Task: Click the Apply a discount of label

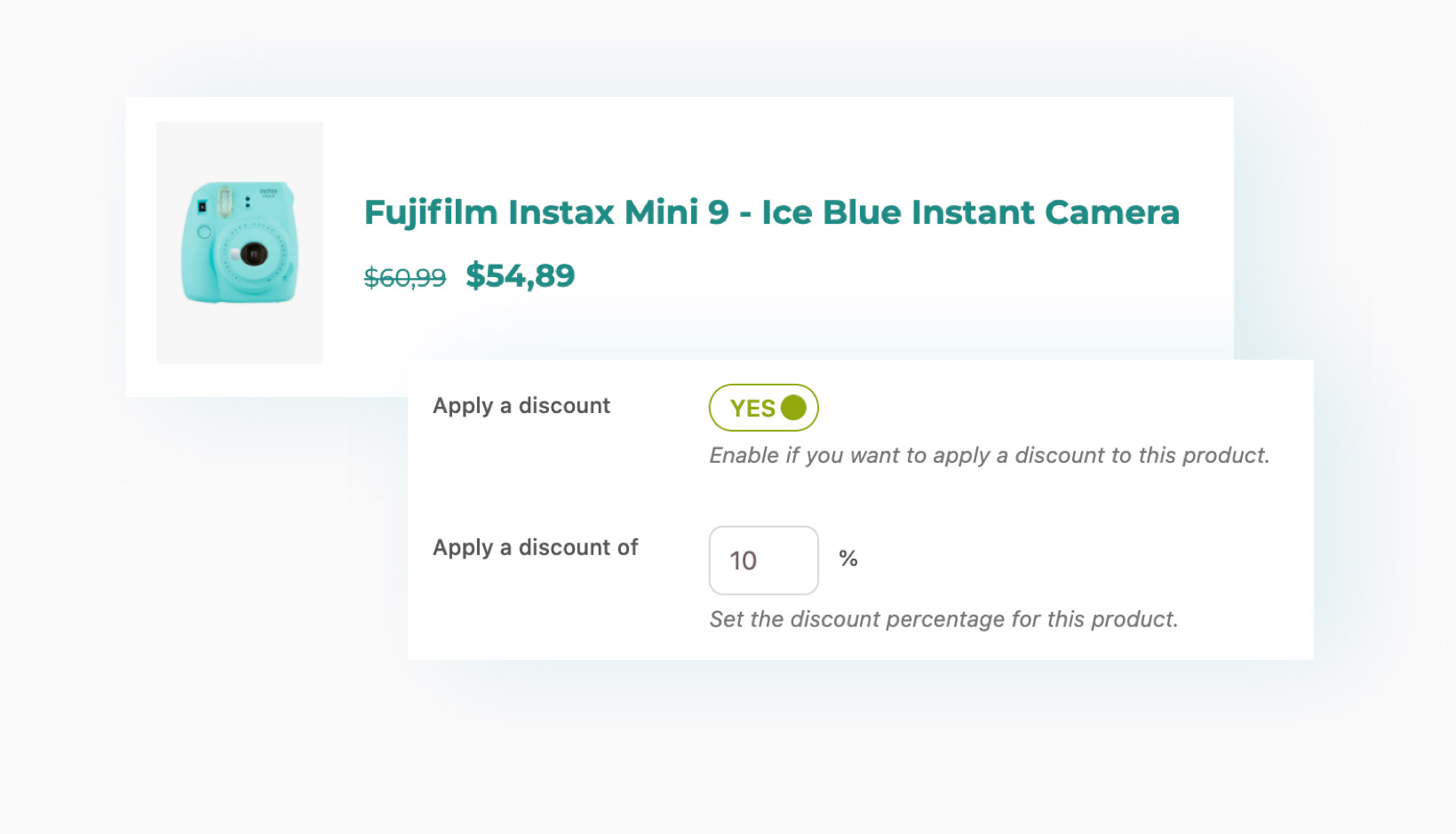Action: point(535,548)
